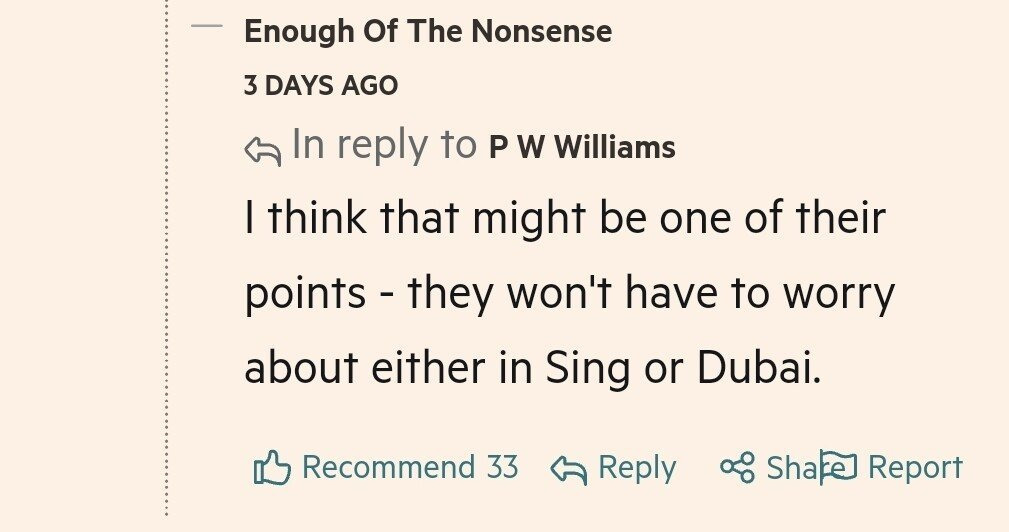Screen dimensions: 1009x532
Task: Click the Report flag icon
Action: pyautogui.click(x=839, y=467)
